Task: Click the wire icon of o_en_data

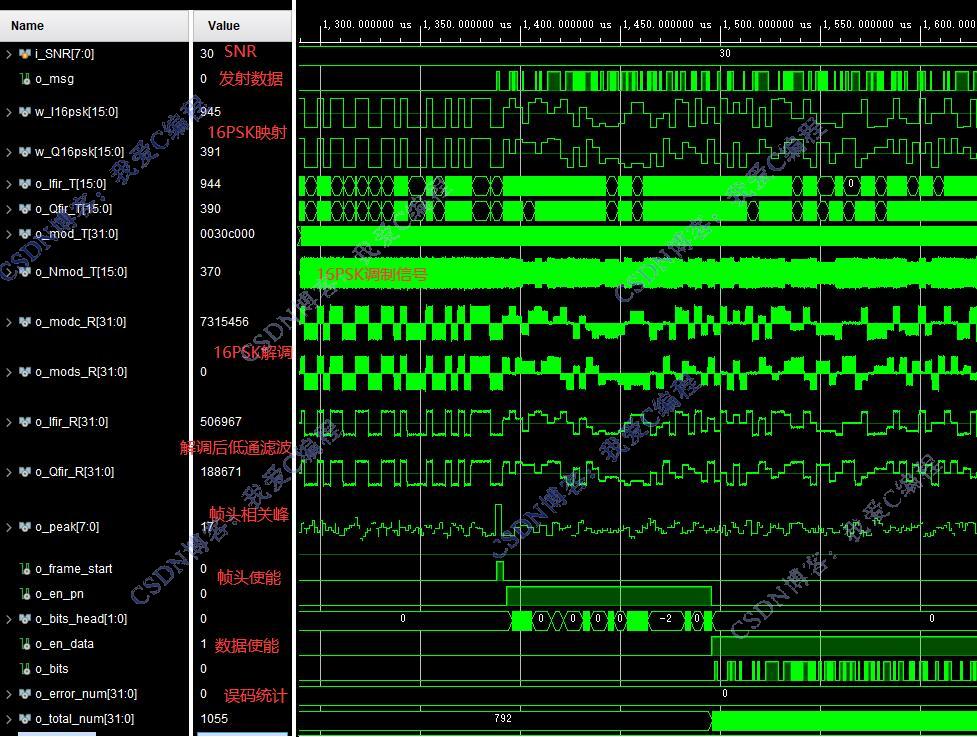Action: [25, 644]
